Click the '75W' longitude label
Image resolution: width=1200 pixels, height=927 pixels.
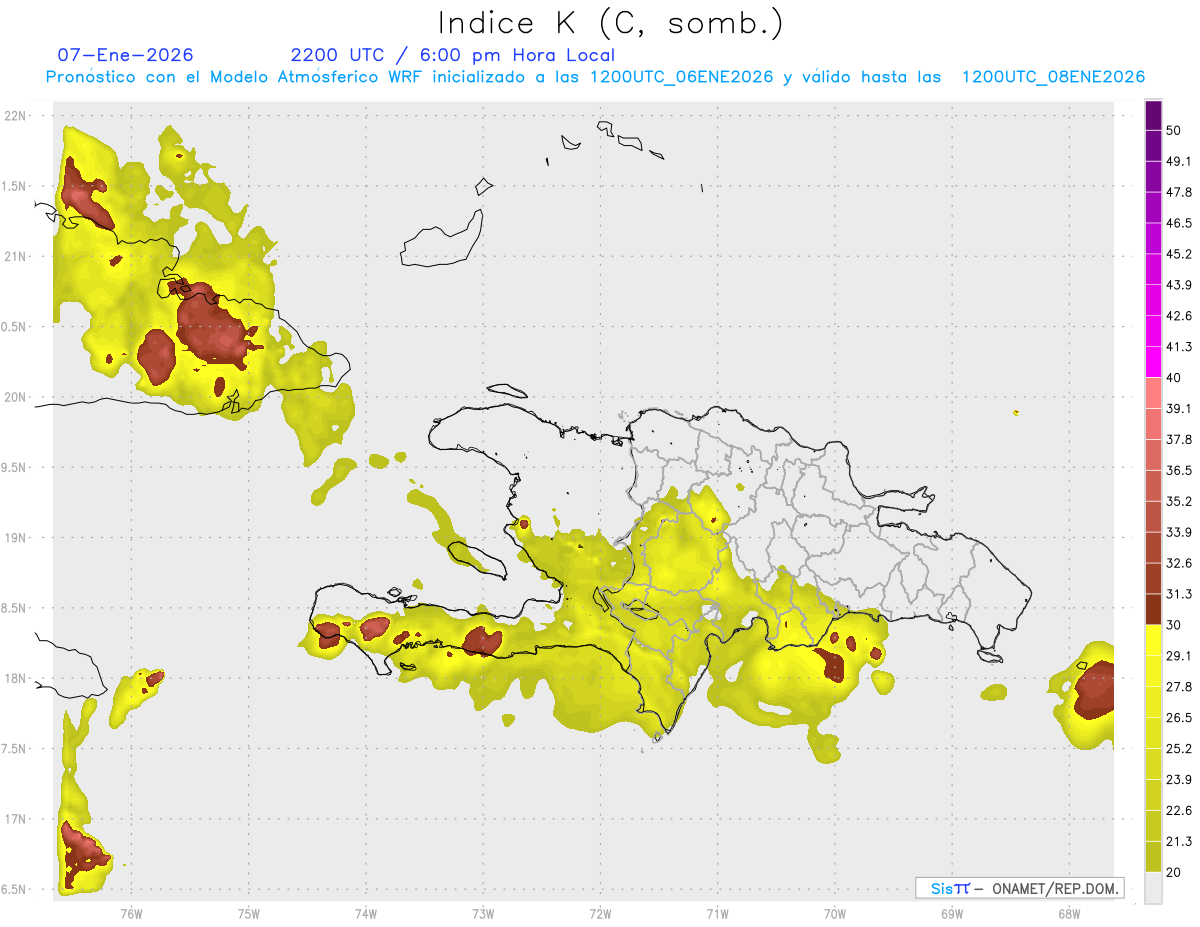pyautogui.click(x=249, y=913)
